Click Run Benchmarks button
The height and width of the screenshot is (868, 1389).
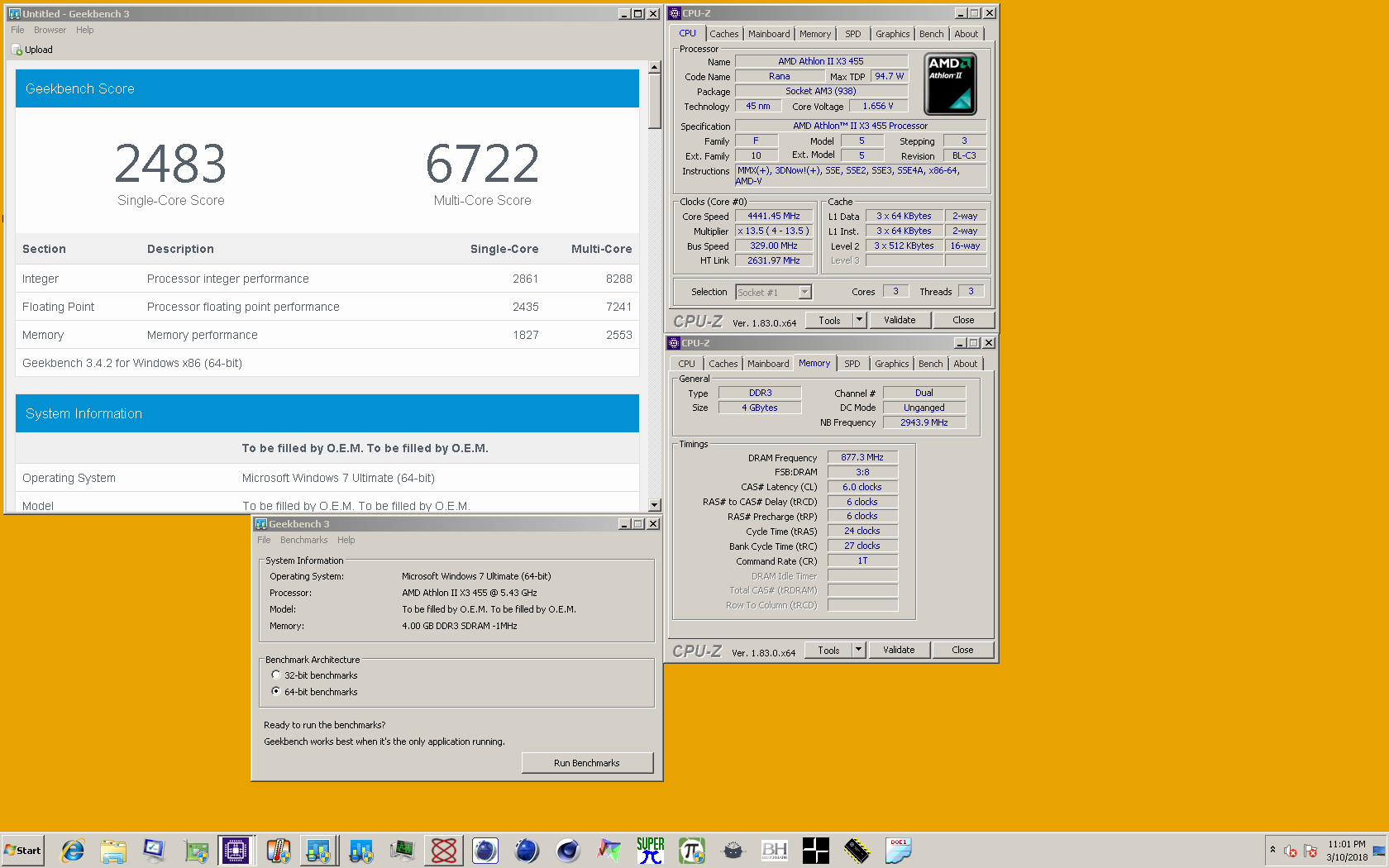587,763
